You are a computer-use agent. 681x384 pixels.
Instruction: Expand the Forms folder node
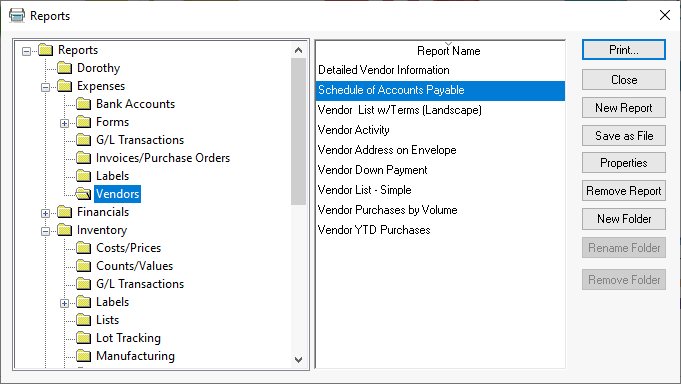pos(64,123)
